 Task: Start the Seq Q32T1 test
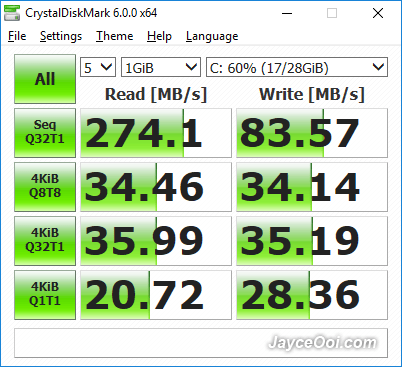click(45, 133)
